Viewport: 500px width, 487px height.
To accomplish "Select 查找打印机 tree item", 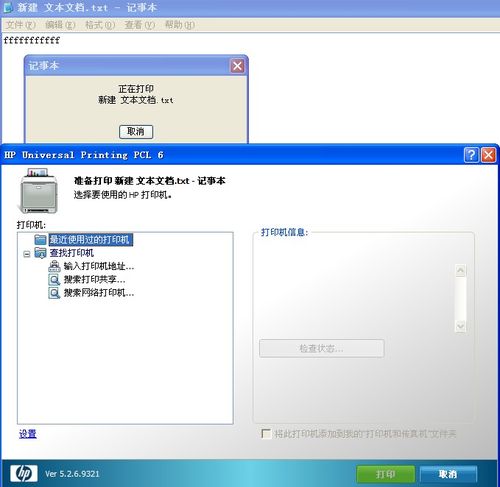I will coord(72,253).
